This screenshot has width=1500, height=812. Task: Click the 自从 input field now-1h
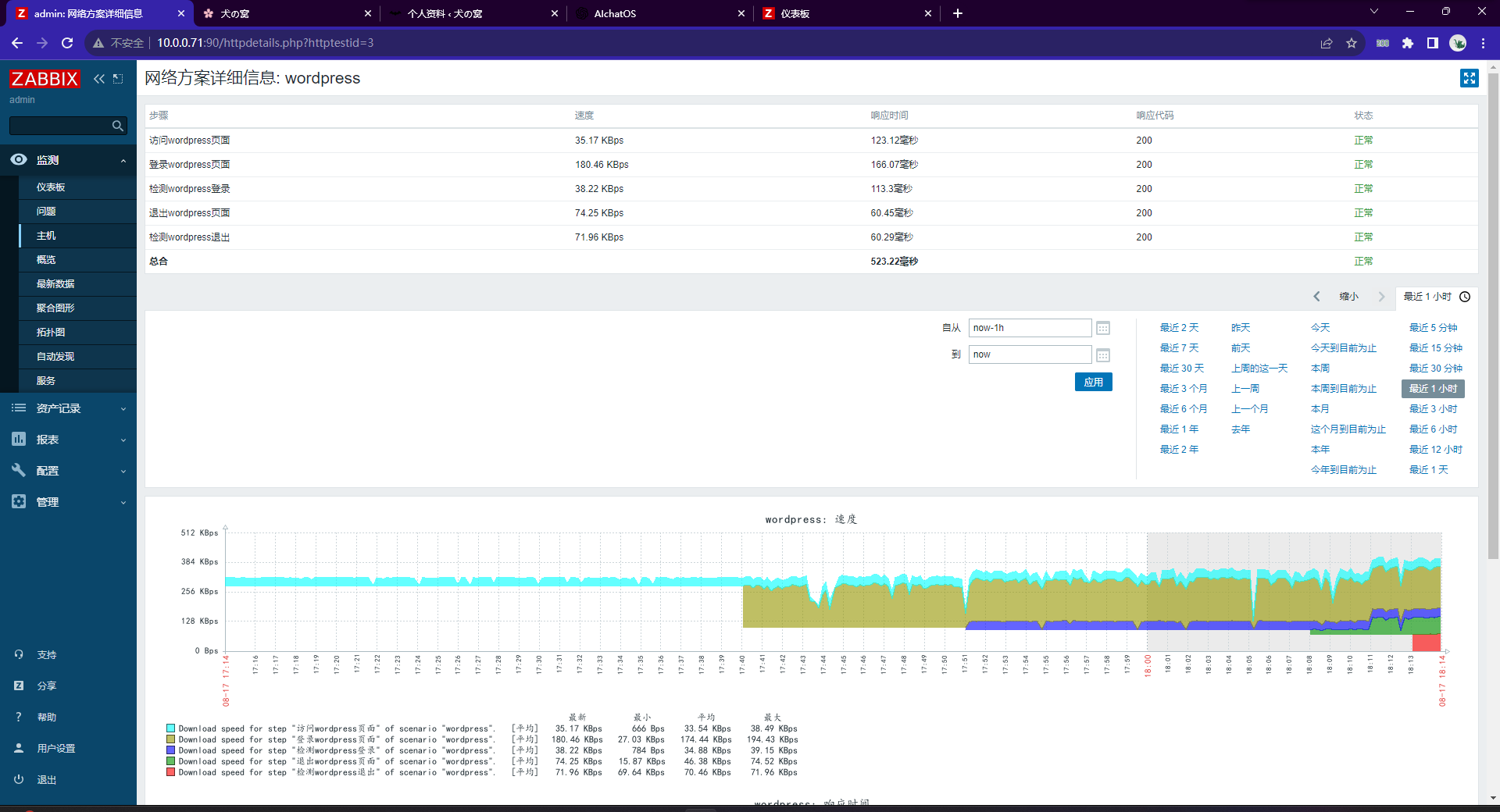point(1030,328)
